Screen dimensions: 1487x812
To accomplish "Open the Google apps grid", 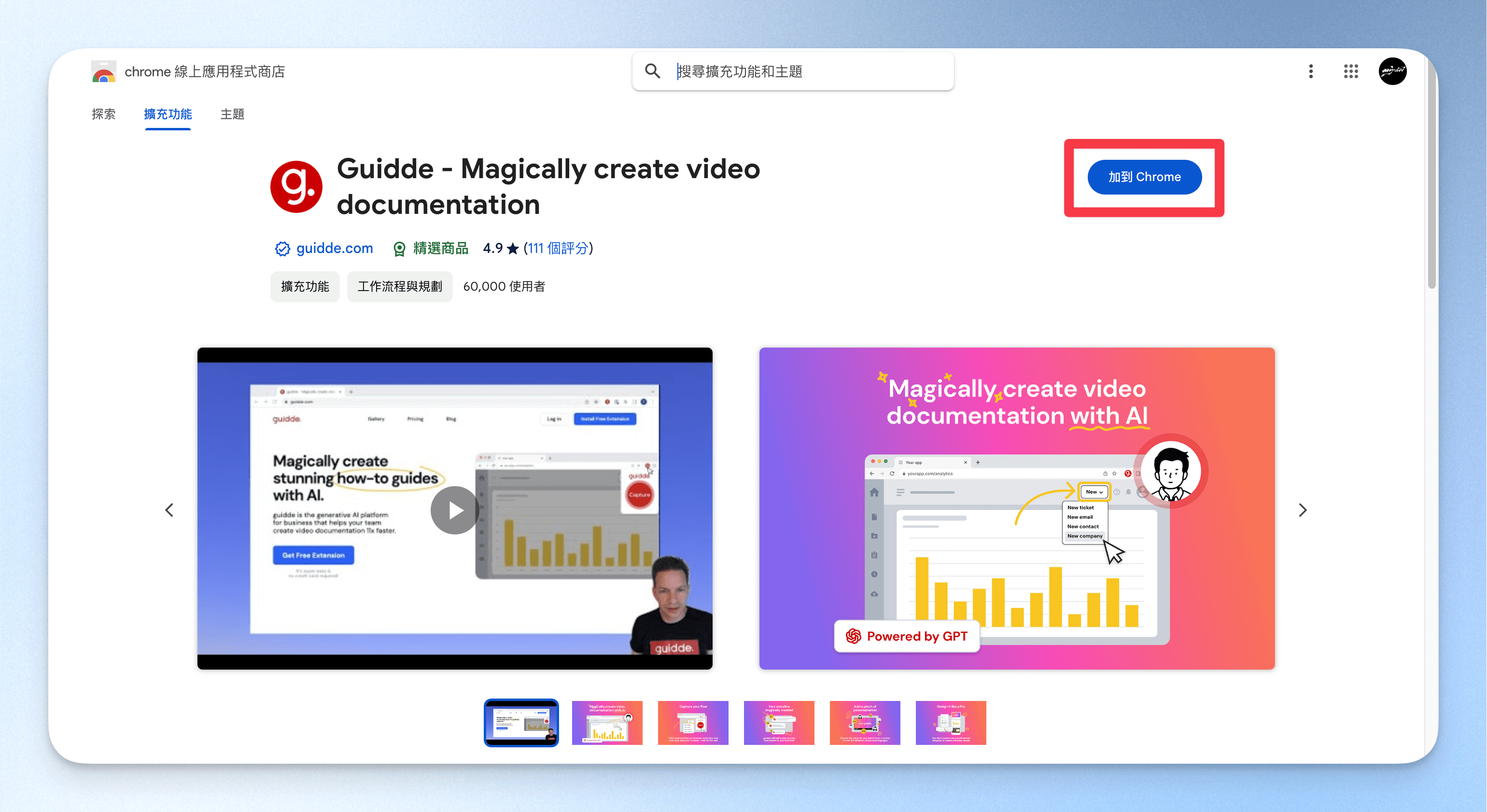I will tap(1351, 71).
